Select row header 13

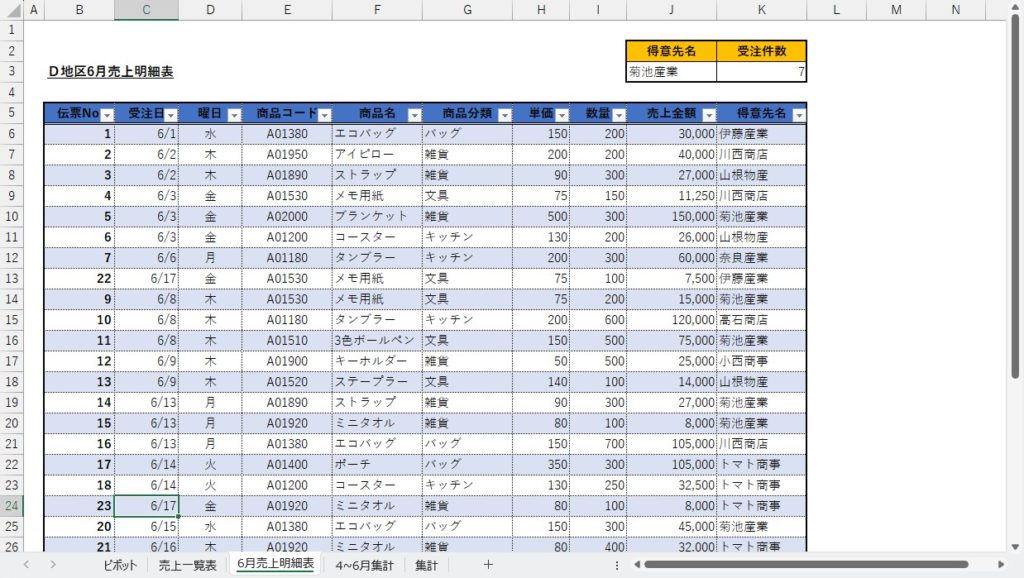[x=10, y=278]
